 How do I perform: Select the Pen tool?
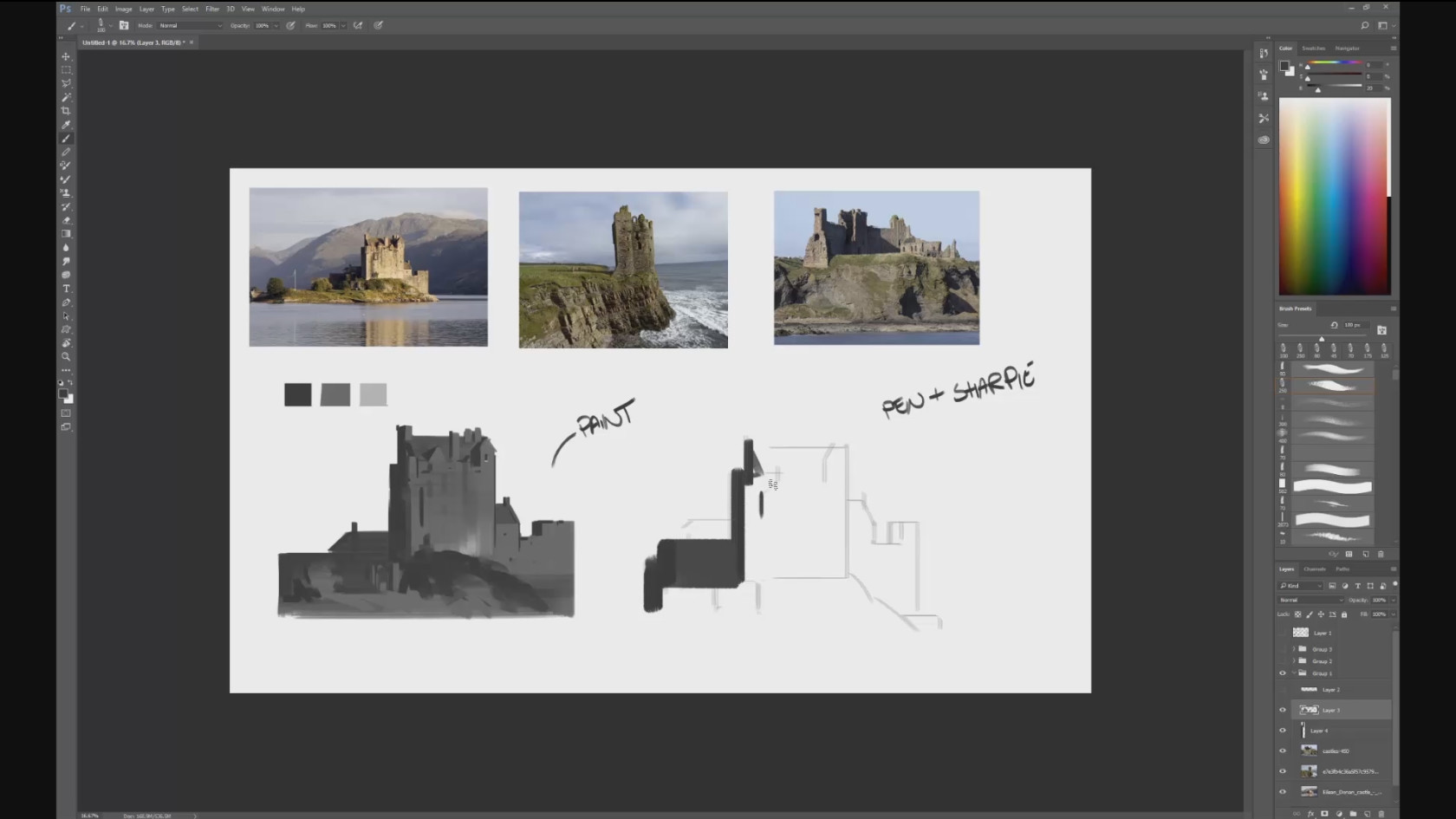click(66, 302)
